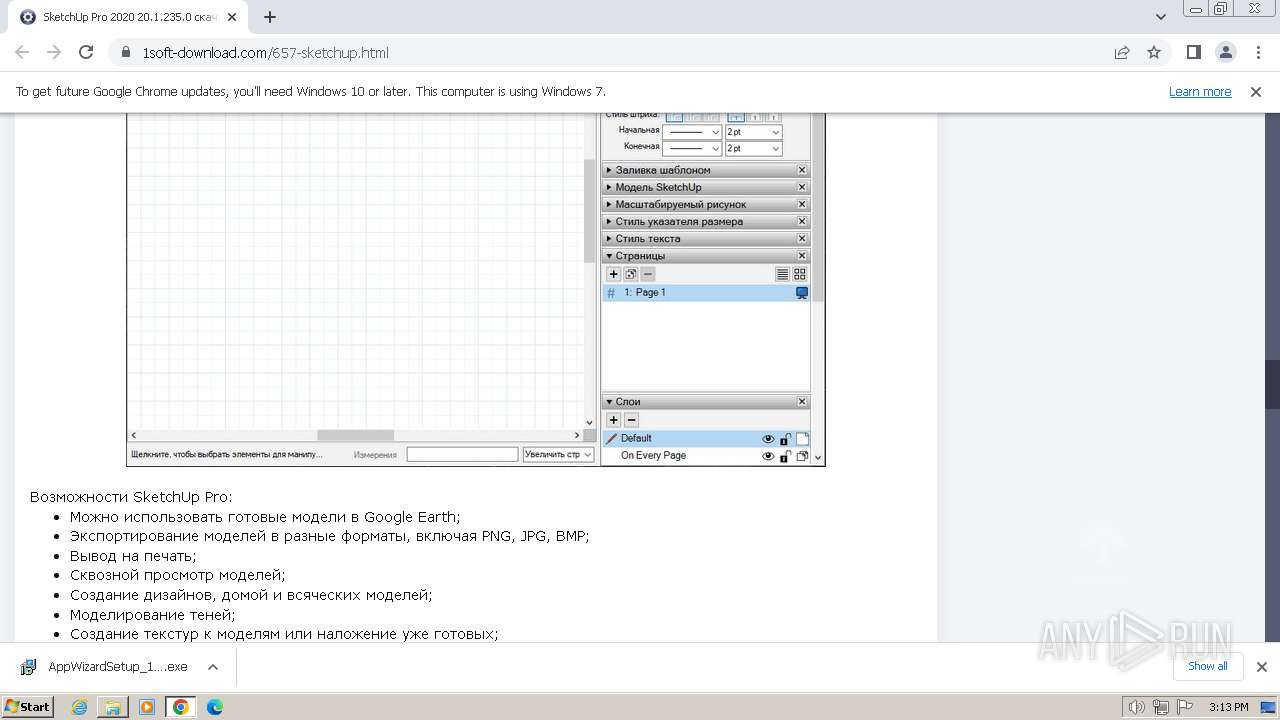
Task: Open the Chrome three-dot menu
Action: click(x=1257, y=53)
